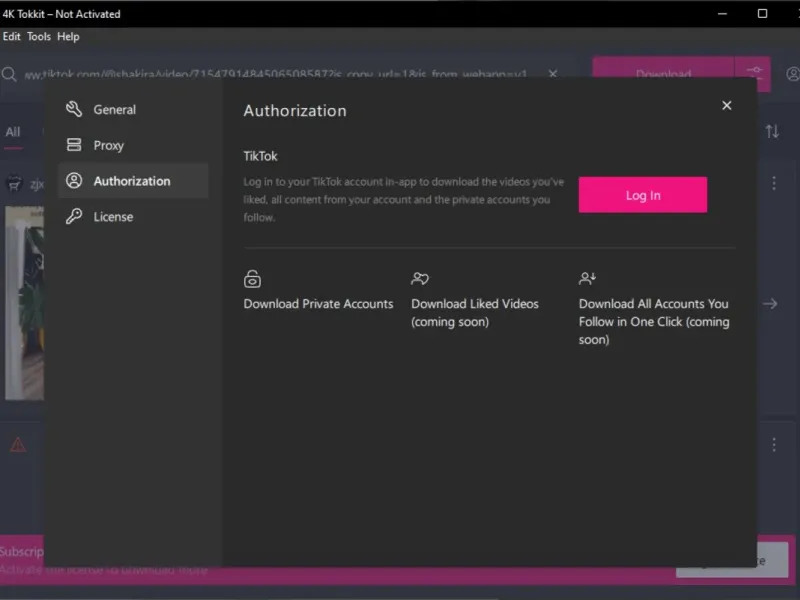Open the Proxy settings section
This screenshot has width=800, height=600.
click(x=133, y=145)
